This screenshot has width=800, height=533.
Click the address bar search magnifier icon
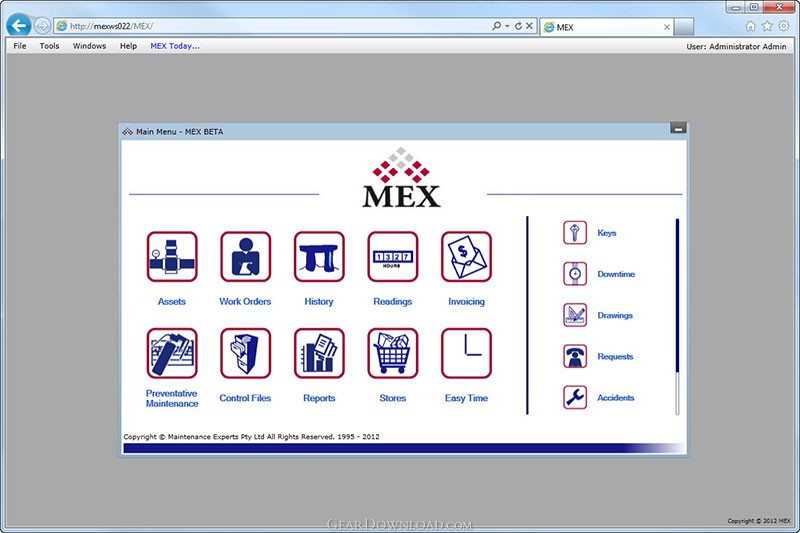[496, 26]
